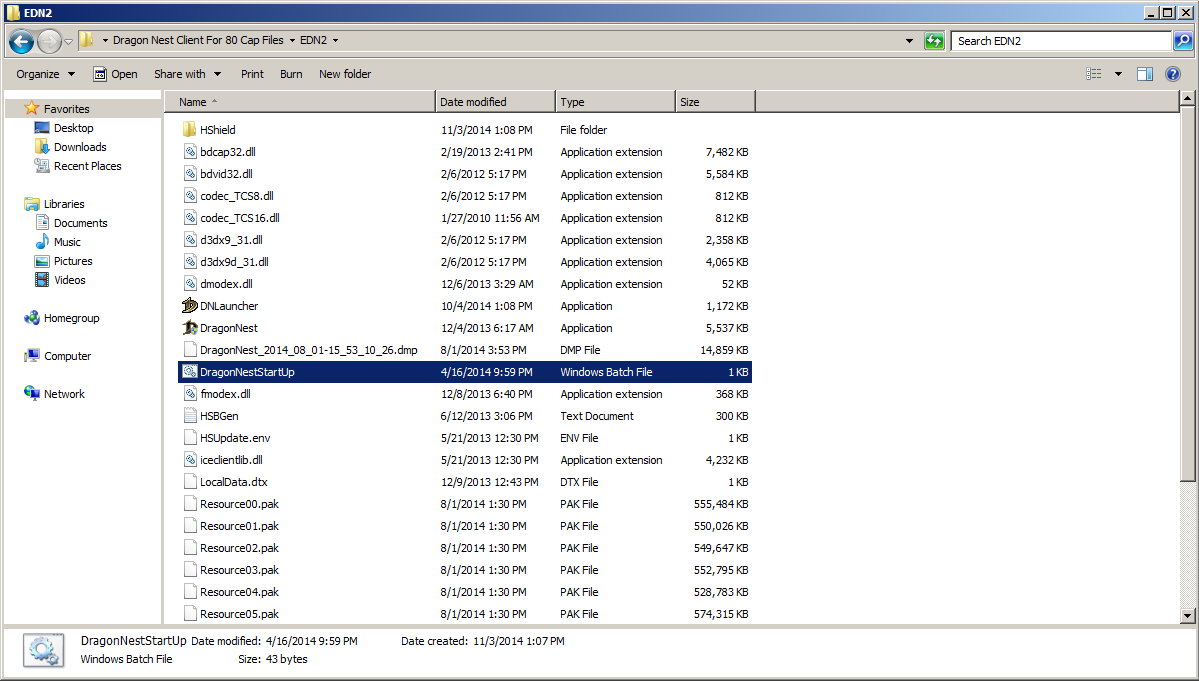Select the codec_TCS8.dll file icon
The height and width of the screenshot is (681, 1199).
(x=190, y=196)
